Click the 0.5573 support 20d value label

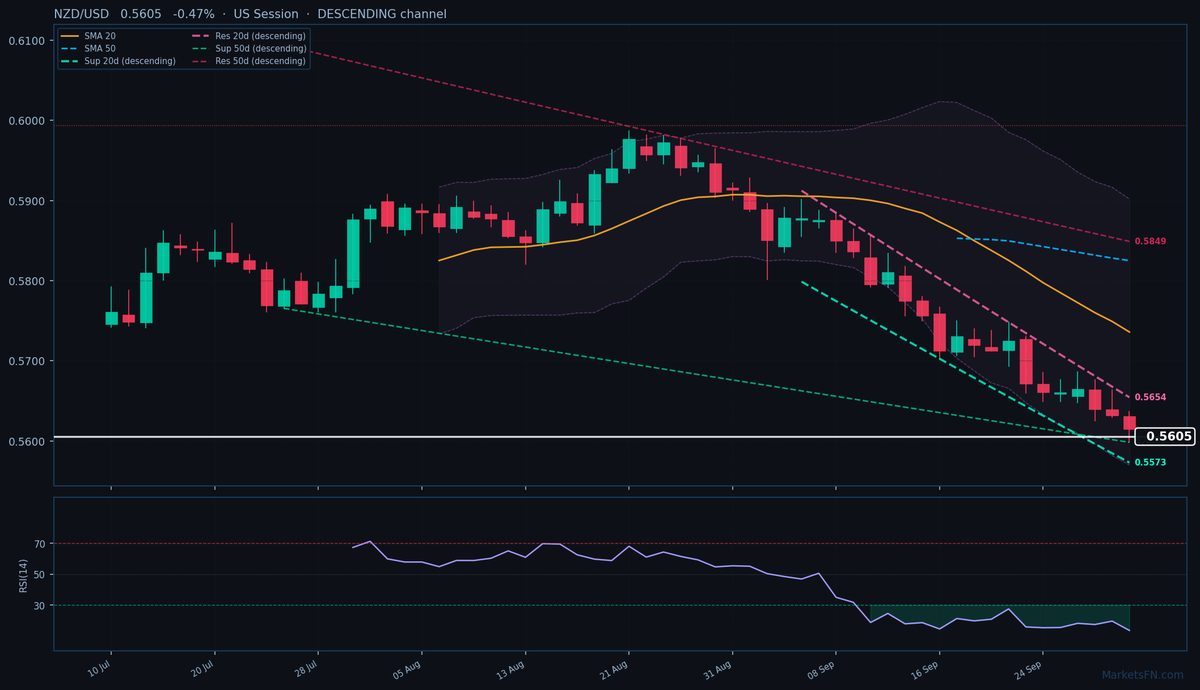[x=1150, y=462]
